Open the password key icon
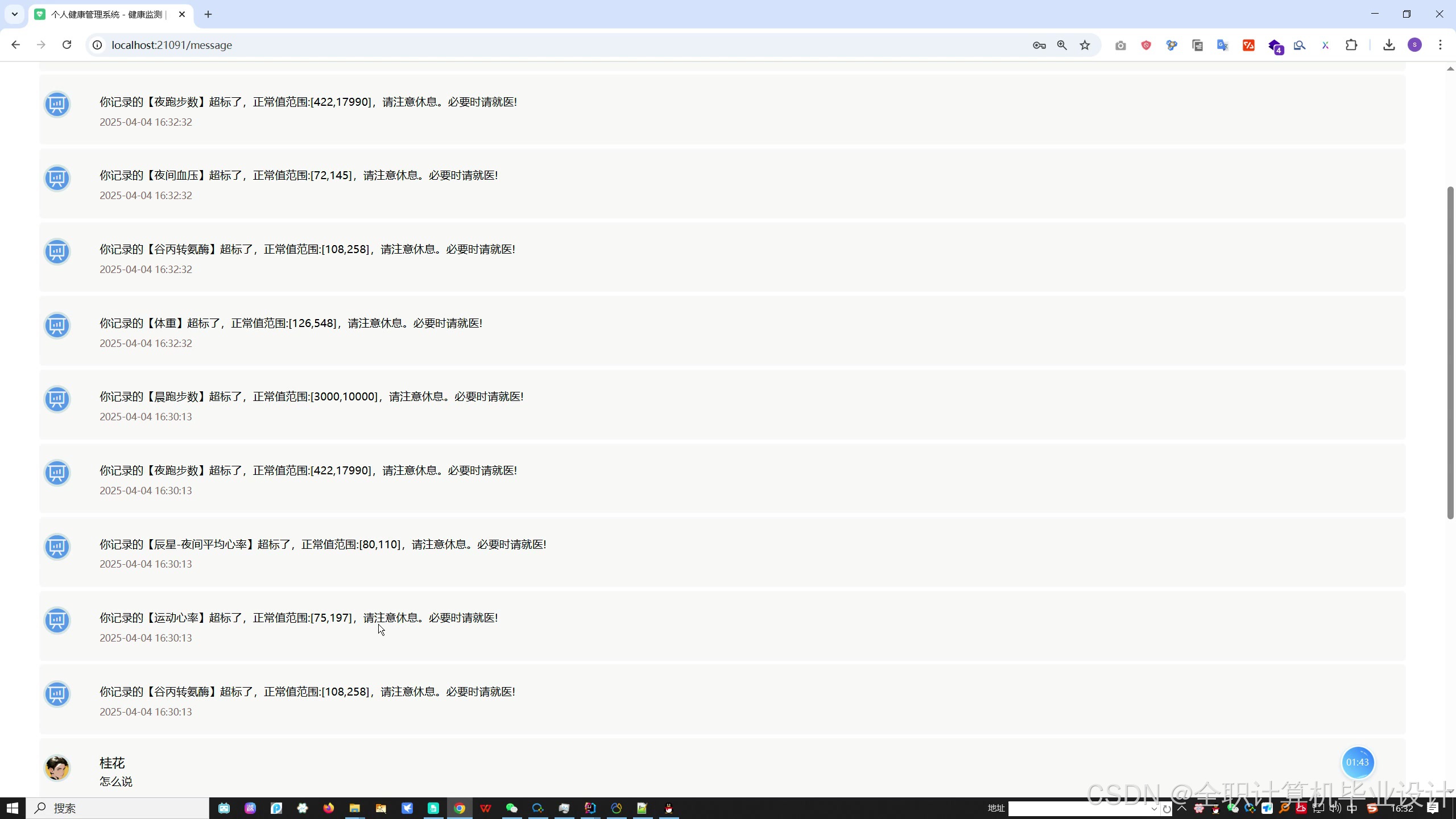1456x819 pixels. pyautogui.click(x=1039, y=45)
